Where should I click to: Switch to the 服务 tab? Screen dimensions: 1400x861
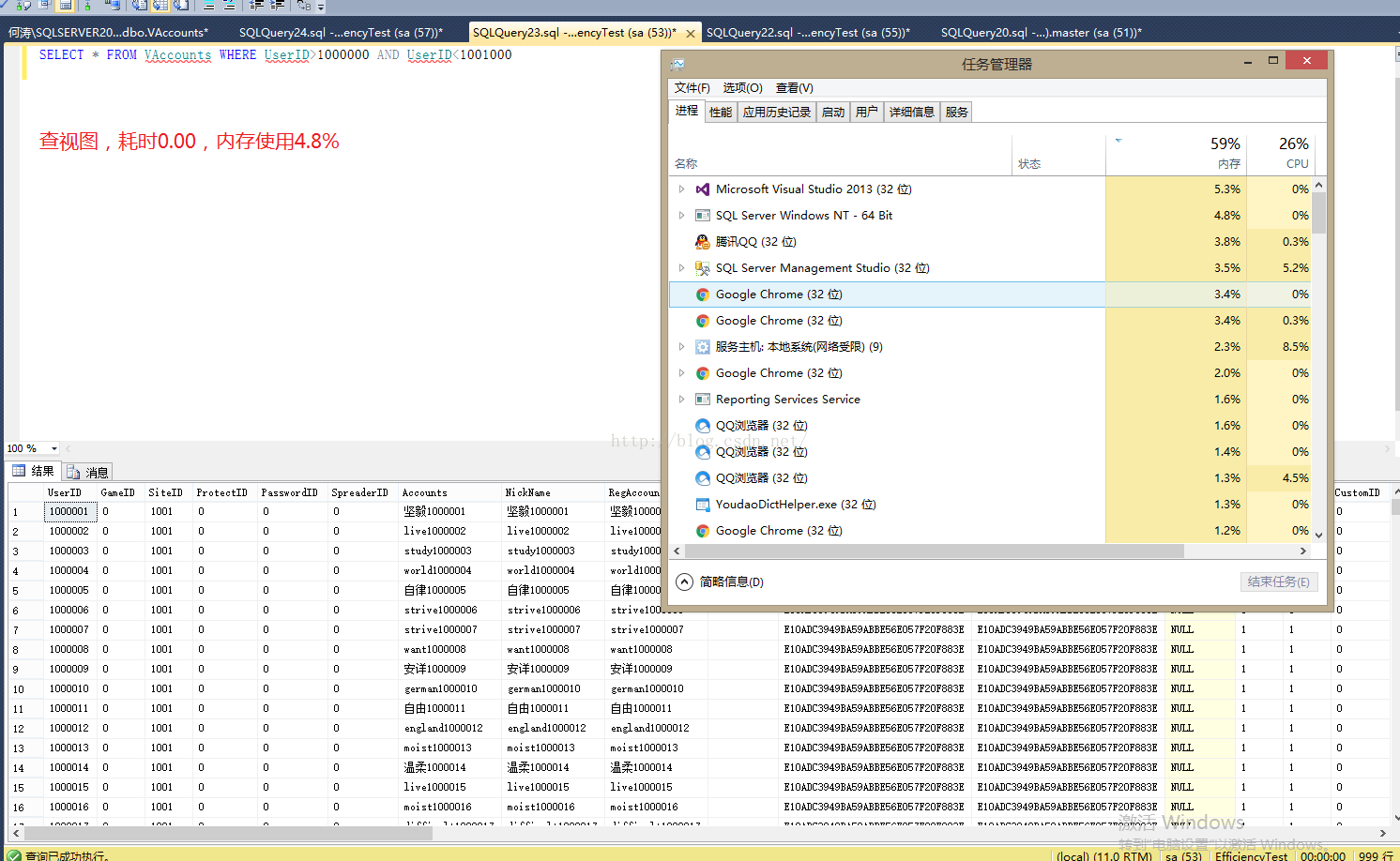coord(957,113)
